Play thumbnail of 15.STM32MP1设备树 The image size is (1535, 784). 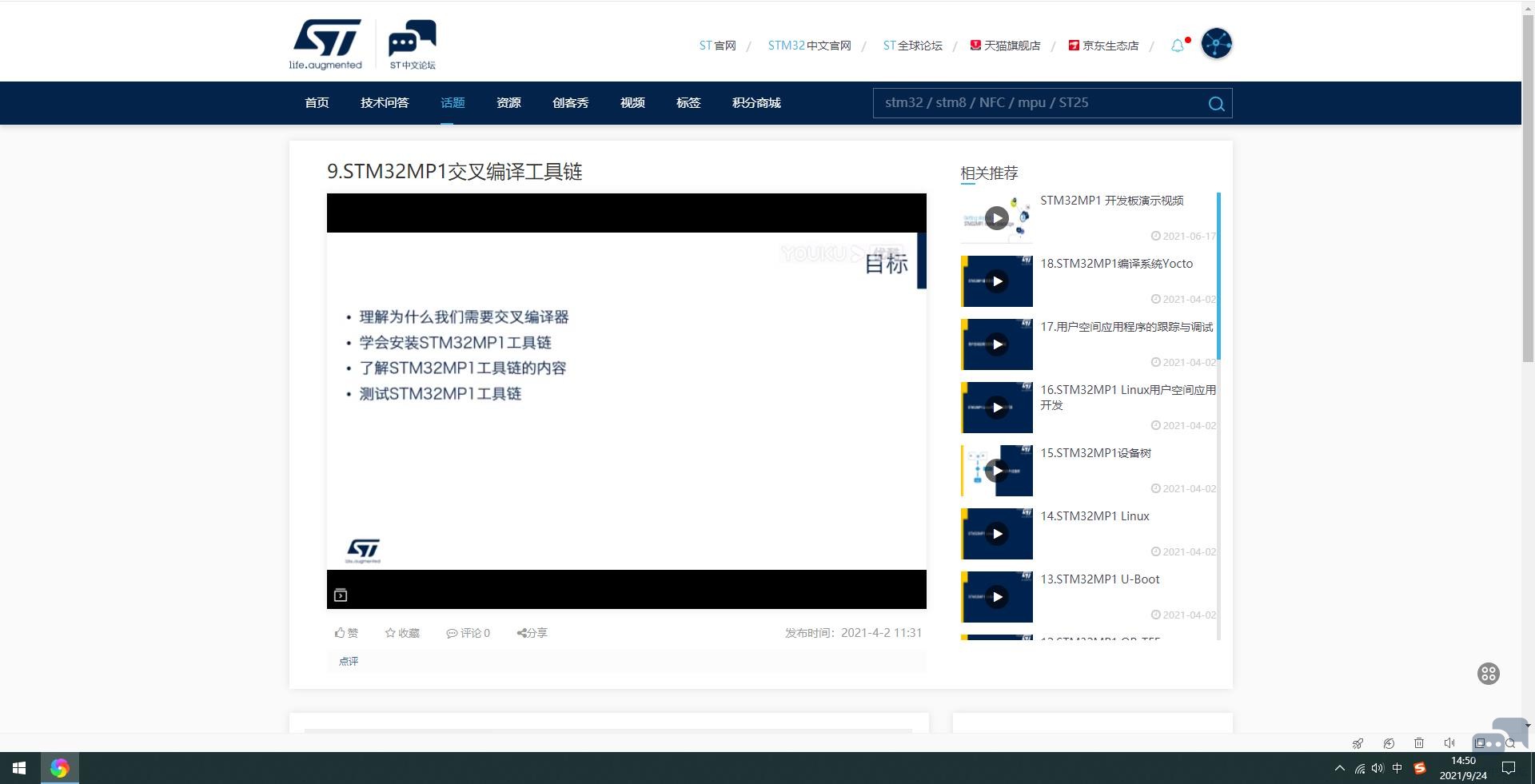pyautogui.click(x=997, y=471)
